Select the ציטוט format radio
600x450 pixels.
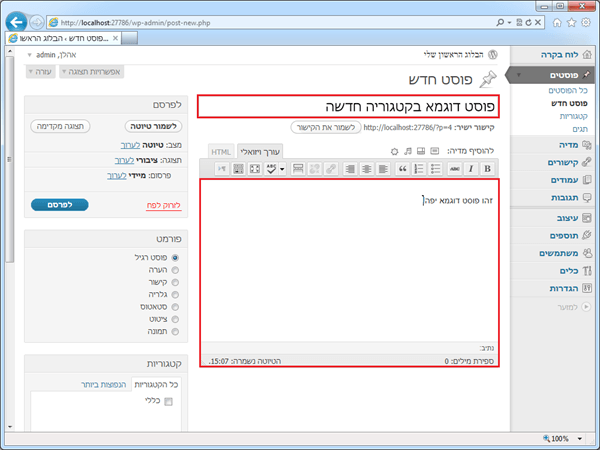tap(175, 319)
